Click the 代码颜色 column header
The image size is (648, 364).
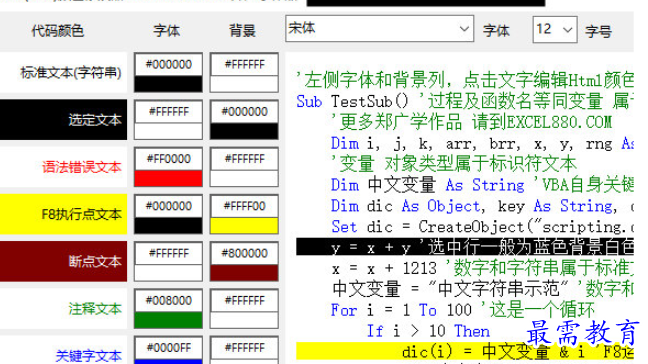58,31
